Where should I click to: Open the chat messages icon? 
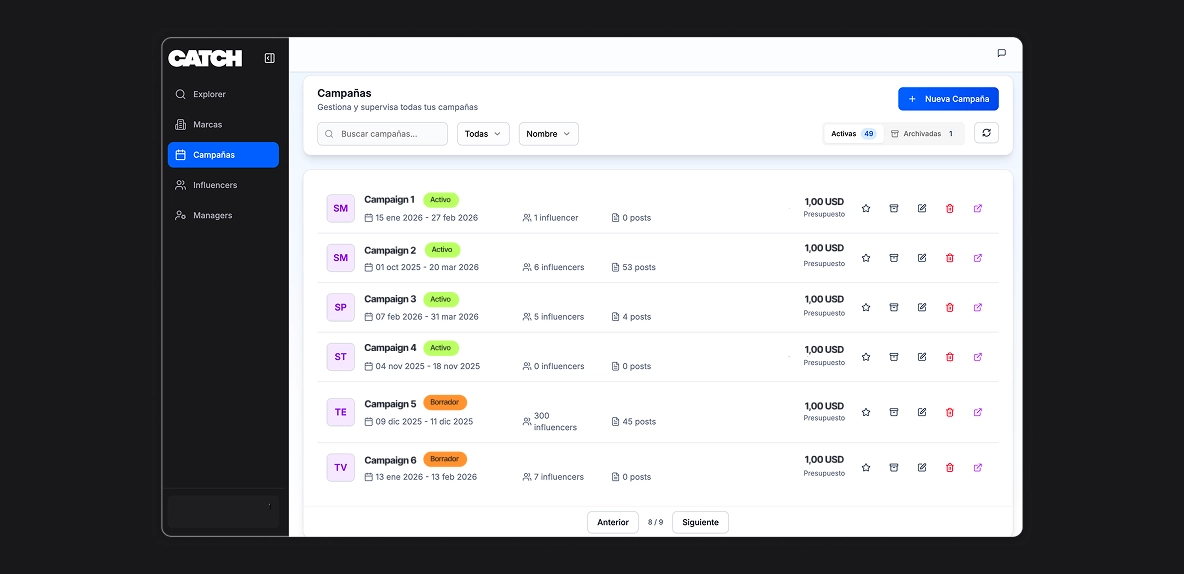(1001, 53)
